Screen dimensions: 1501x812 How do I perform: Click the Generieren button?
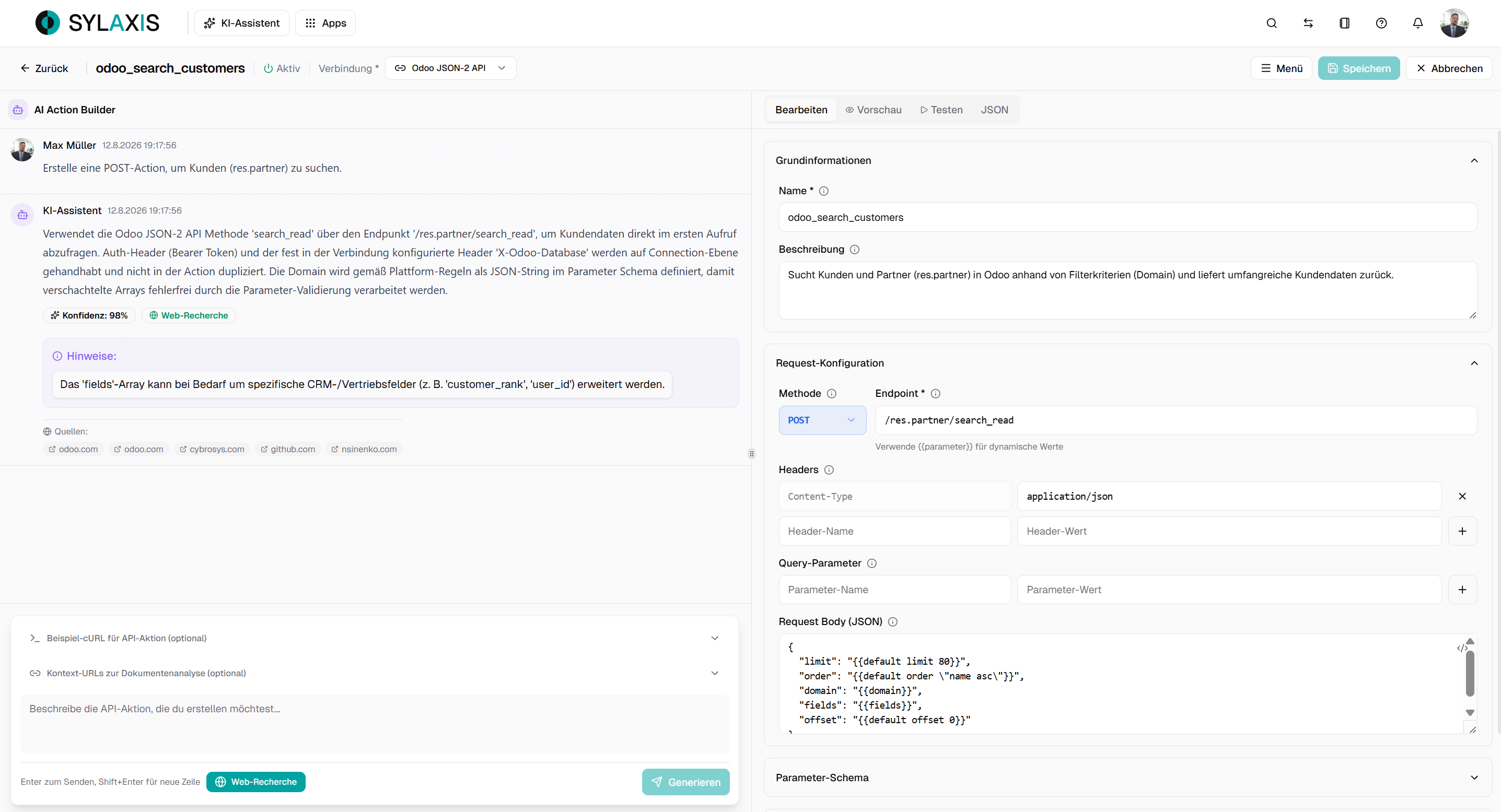686,782
